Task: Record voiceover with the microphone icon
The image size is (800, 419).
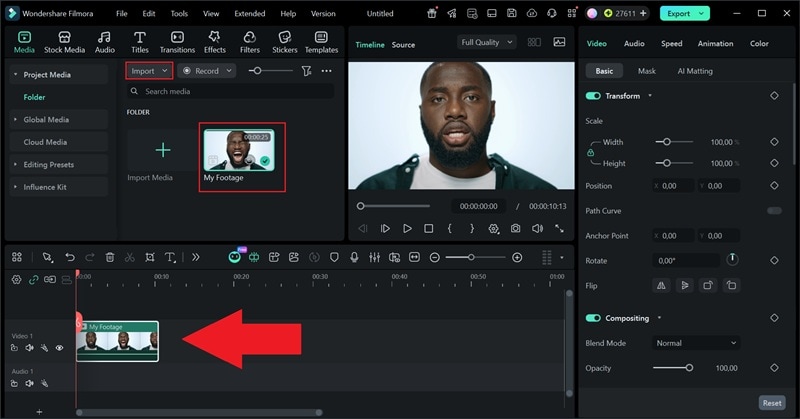Action: [x=354, y=257]
